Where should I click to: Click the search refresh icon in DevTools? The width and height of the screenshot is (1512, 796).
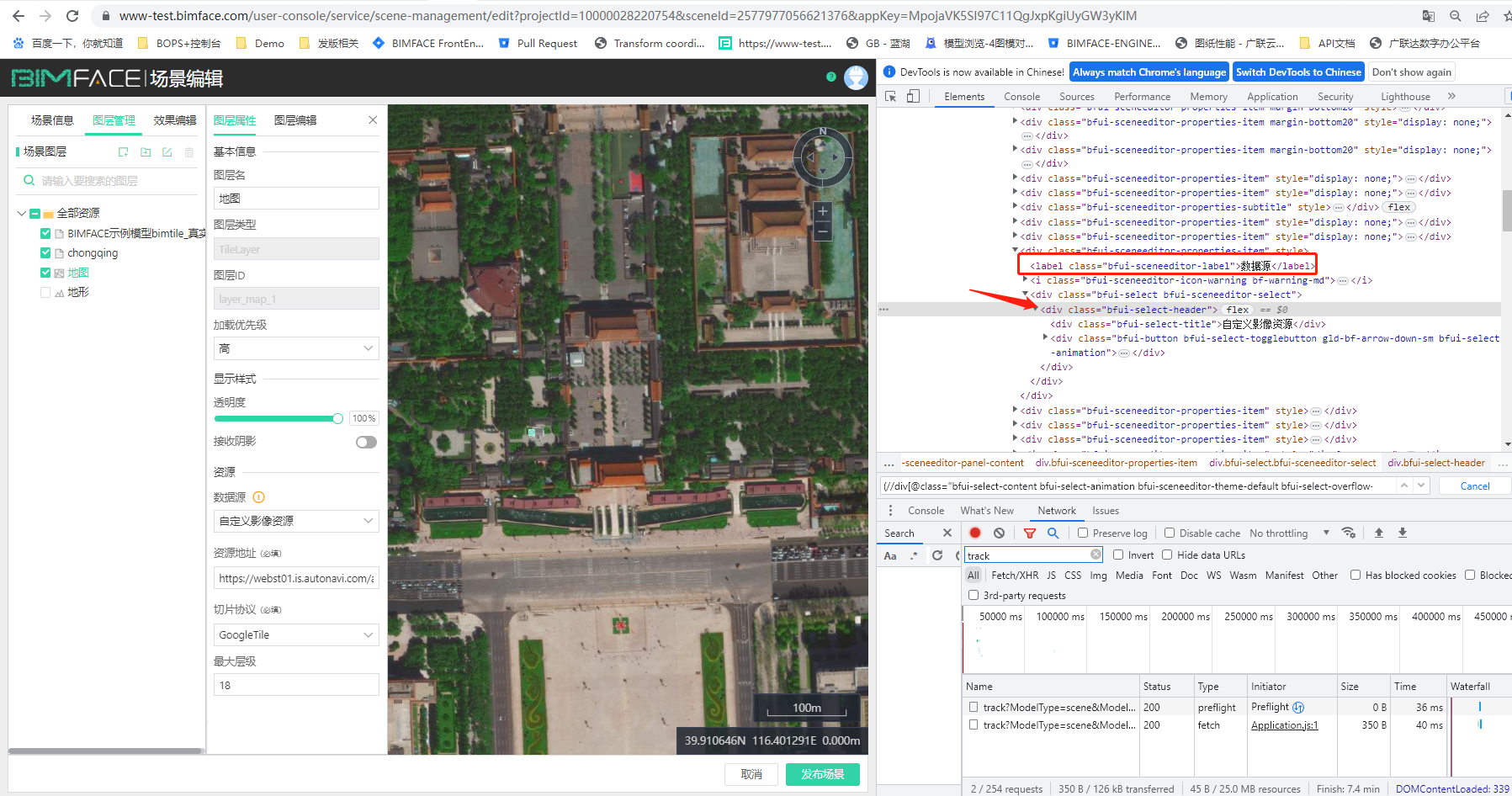pyautogui.click(x=937, y=555)
